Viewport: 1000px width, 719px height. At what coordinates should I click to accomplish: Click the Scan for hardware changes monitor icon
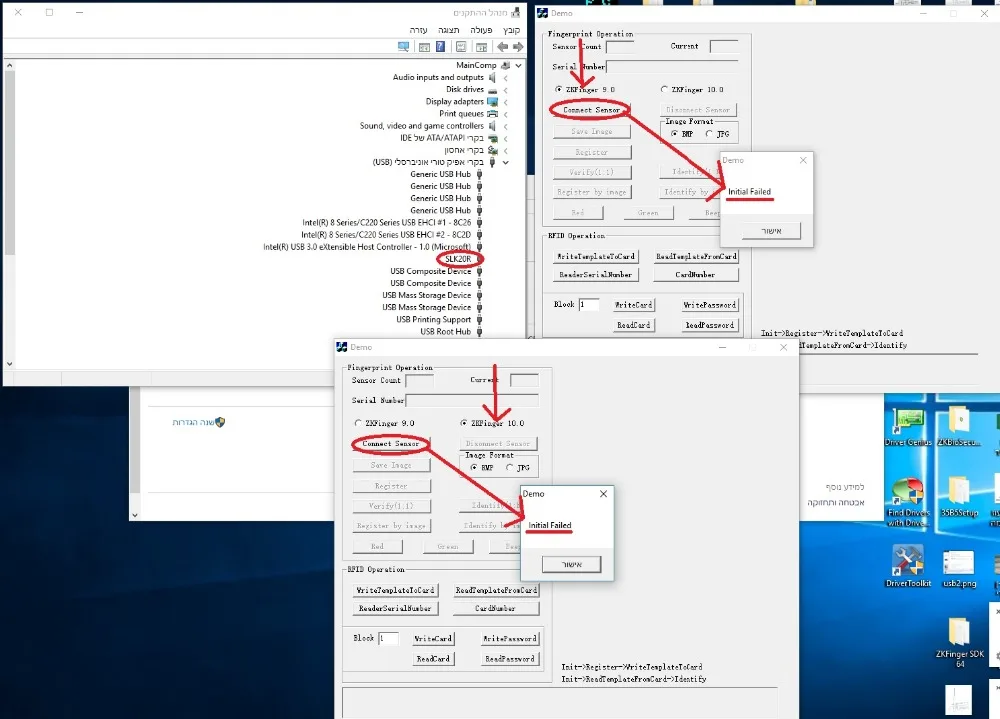click(403, 47)
